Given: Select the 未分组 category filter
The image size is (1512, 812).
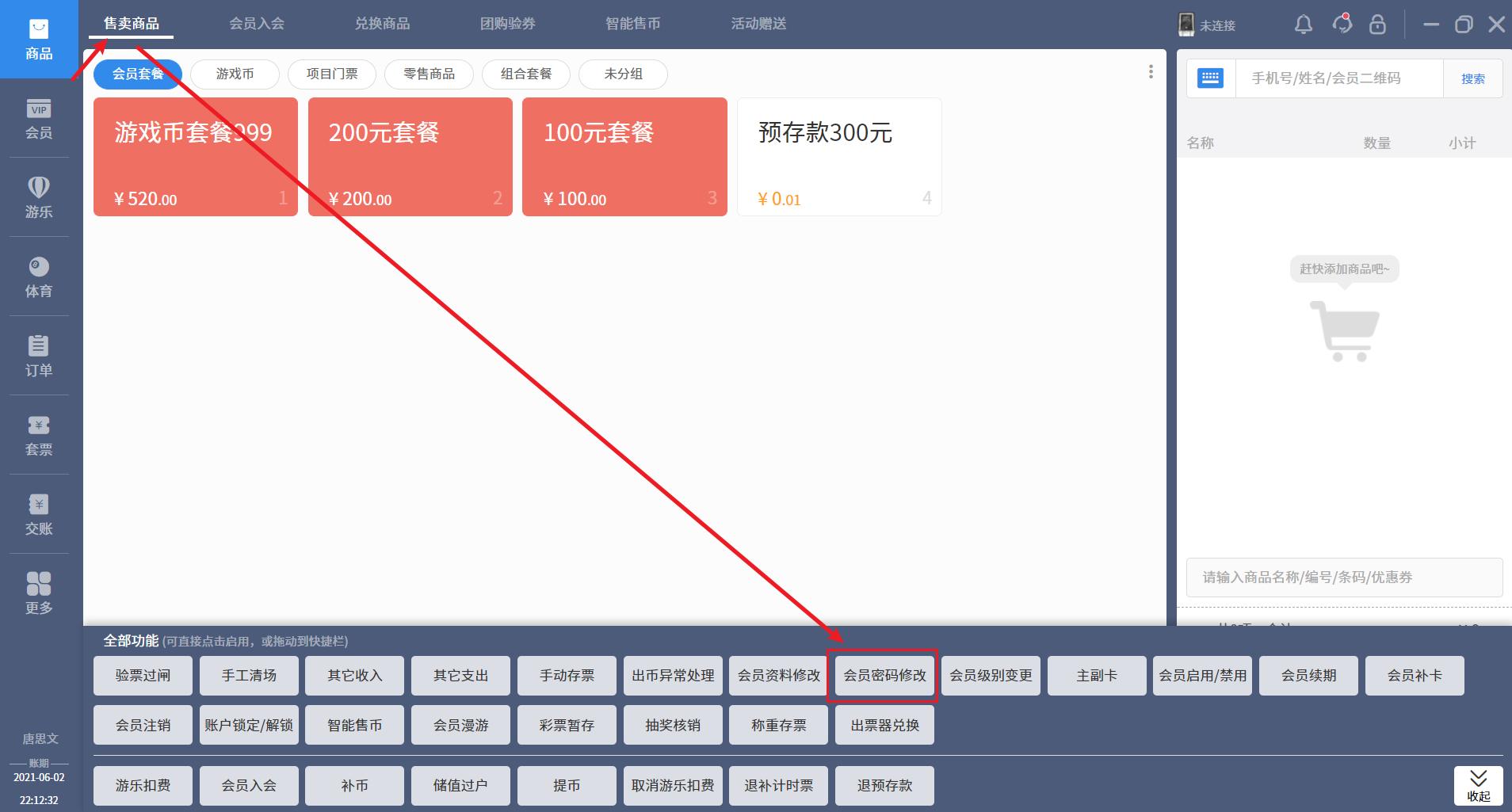Looking at the screenshot, I should click(x=624, y=74).
